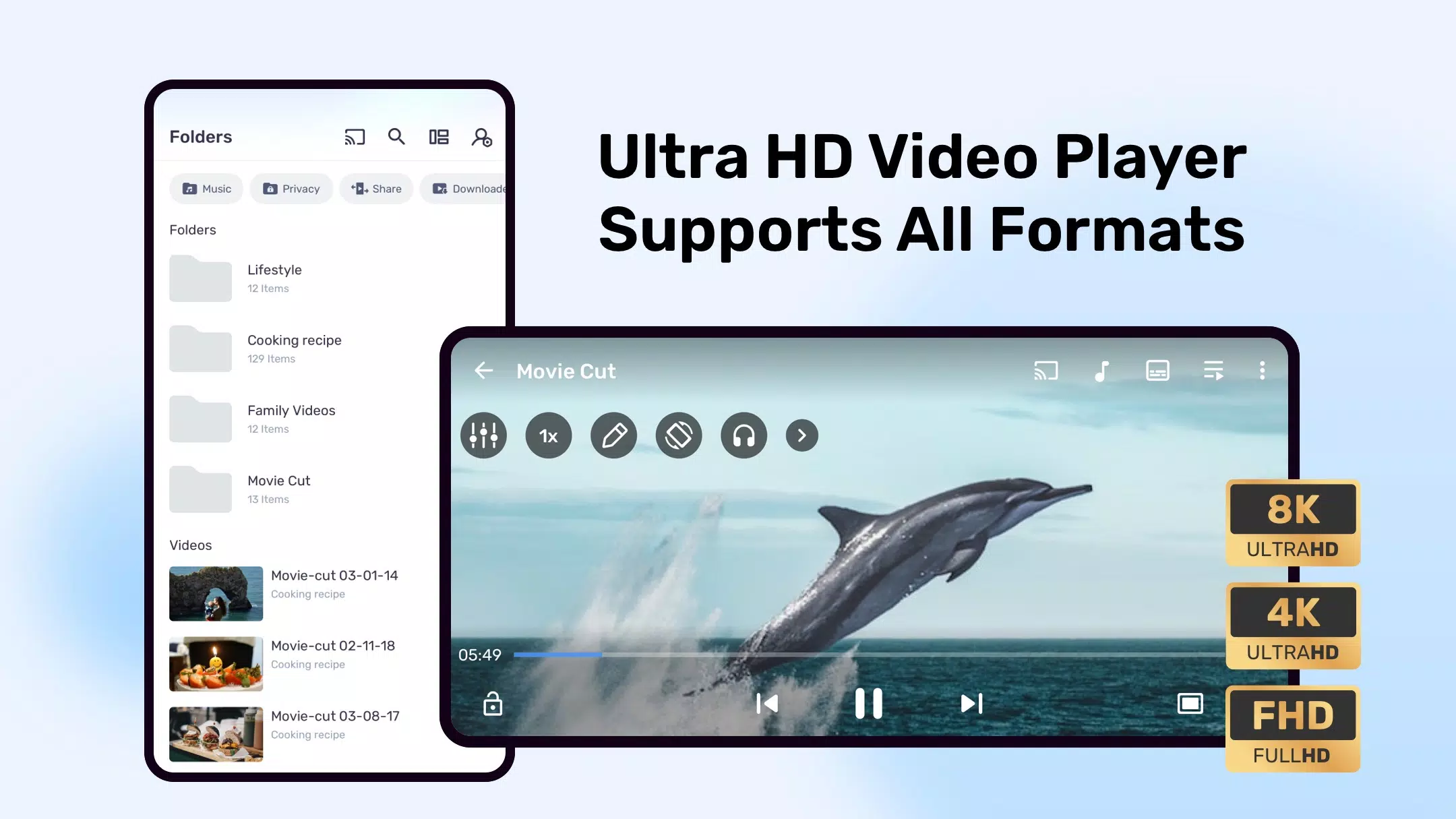The image size is (1456, 819).
Task: Click the user/profile icon top-right
Action: [482, 137]
